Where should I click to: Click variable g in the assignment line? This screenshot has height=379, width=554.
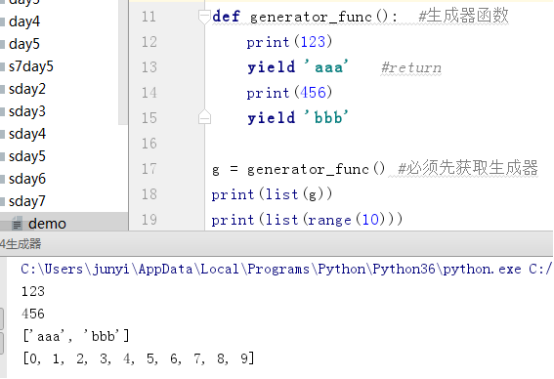click(x=216, y=170)
